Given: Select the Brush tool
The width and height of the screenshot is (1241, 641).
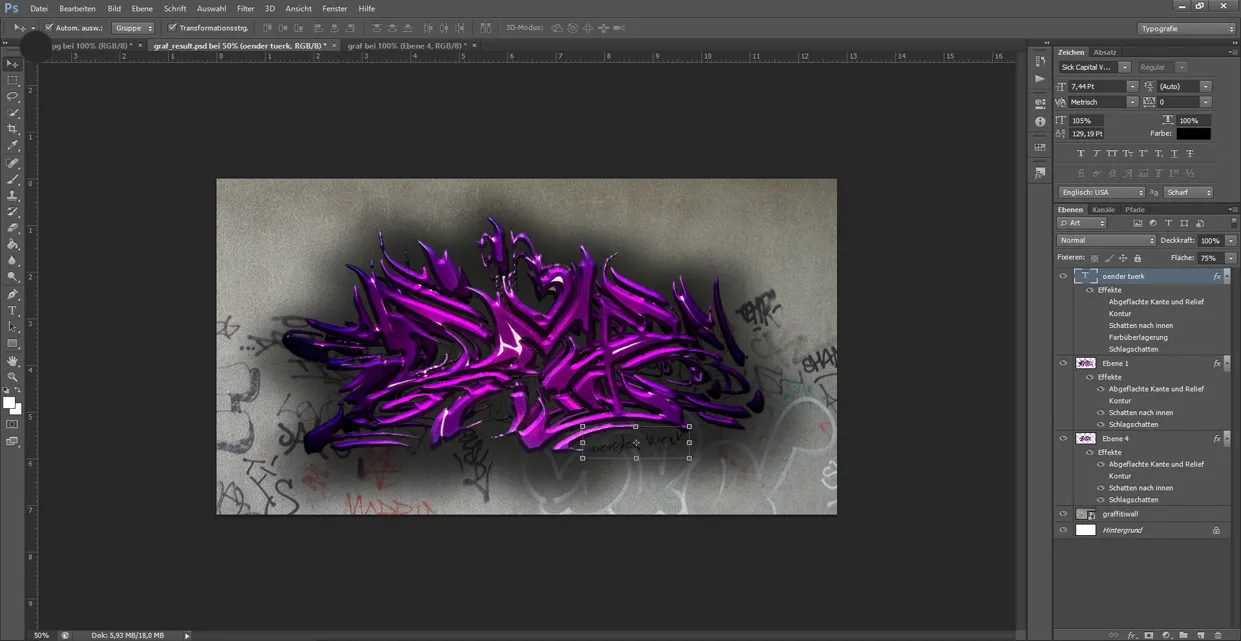Looking at the screenshot, I should point(12,179).
